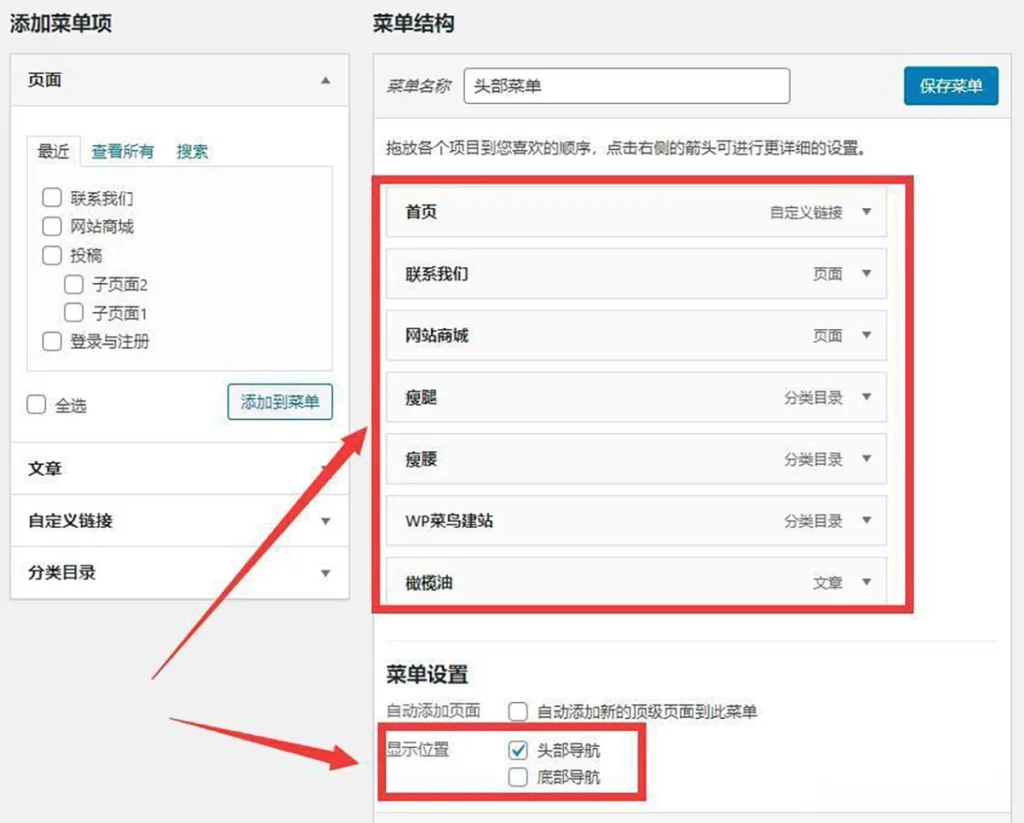Collapse the 页面 panel with the up arrow

pyautogui.click(x=325, y=80)
